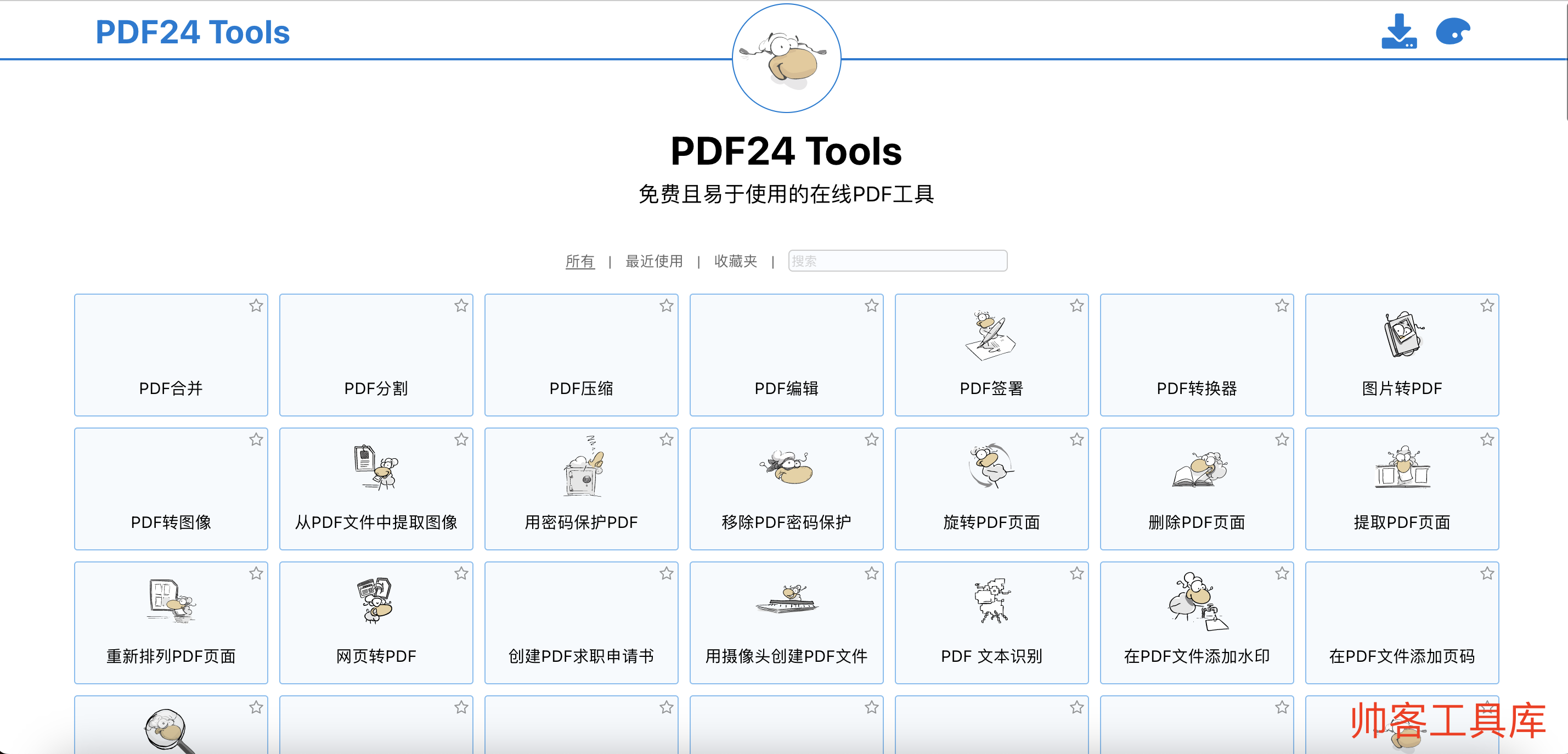Select the 所有 filter tab
This screenshot has height=754, width=1568.
579,261
